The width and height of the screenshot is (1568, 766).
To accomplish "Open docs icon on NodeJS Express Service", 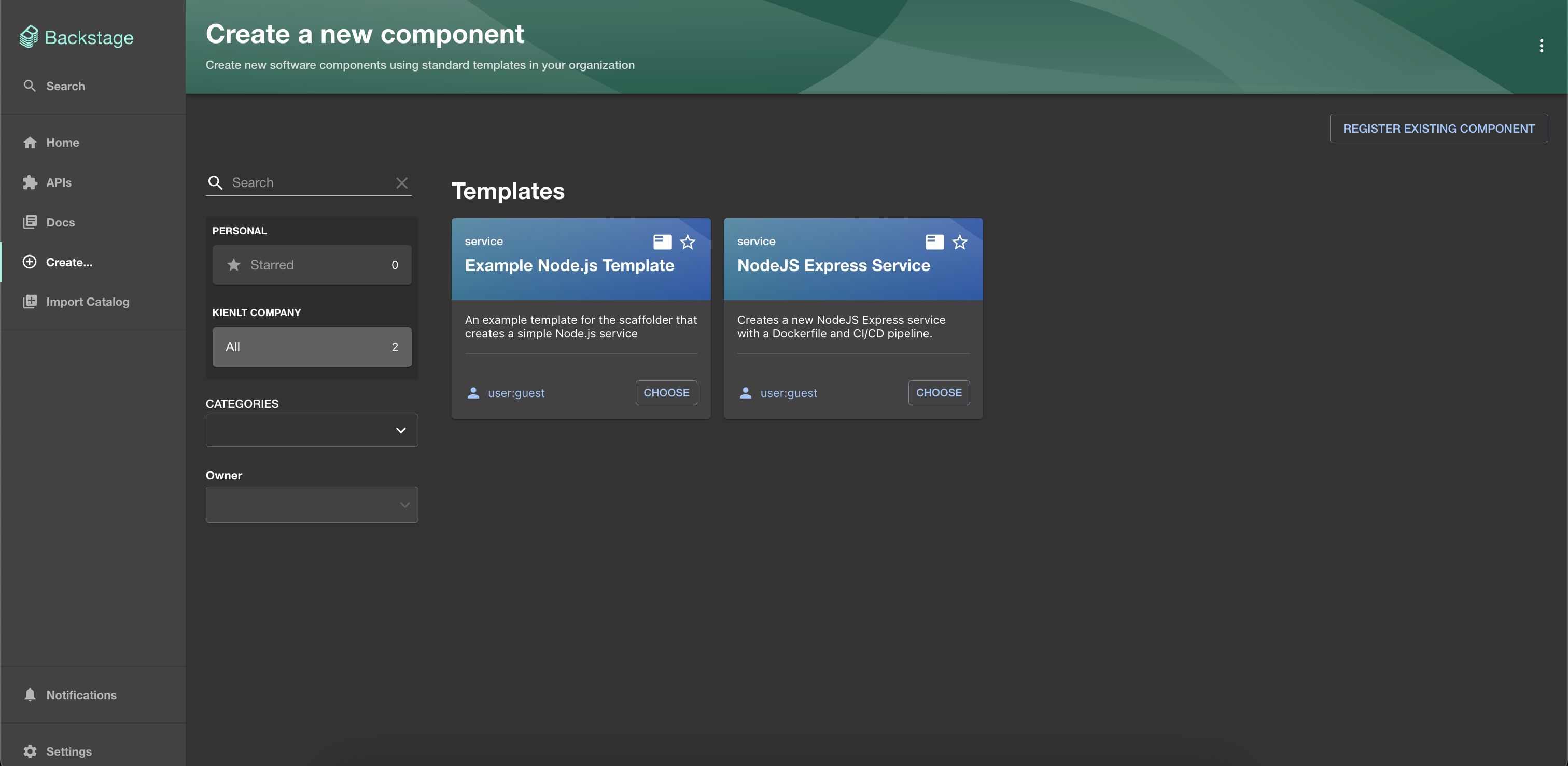I will click(x=934, y=242).
